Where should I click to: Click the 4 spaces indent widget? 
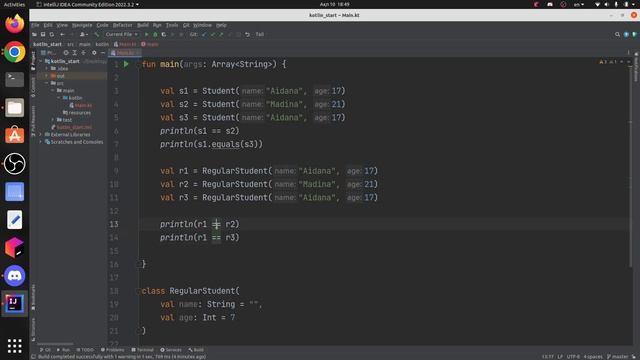(593, 357)
